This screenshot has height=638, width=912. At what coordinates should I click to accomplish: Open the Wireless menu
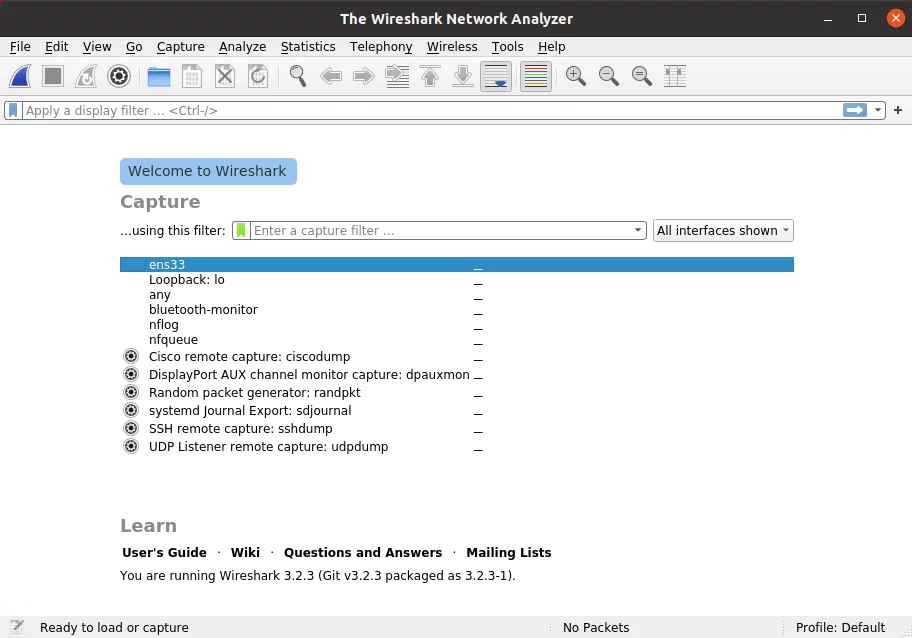tap(452, 47)
